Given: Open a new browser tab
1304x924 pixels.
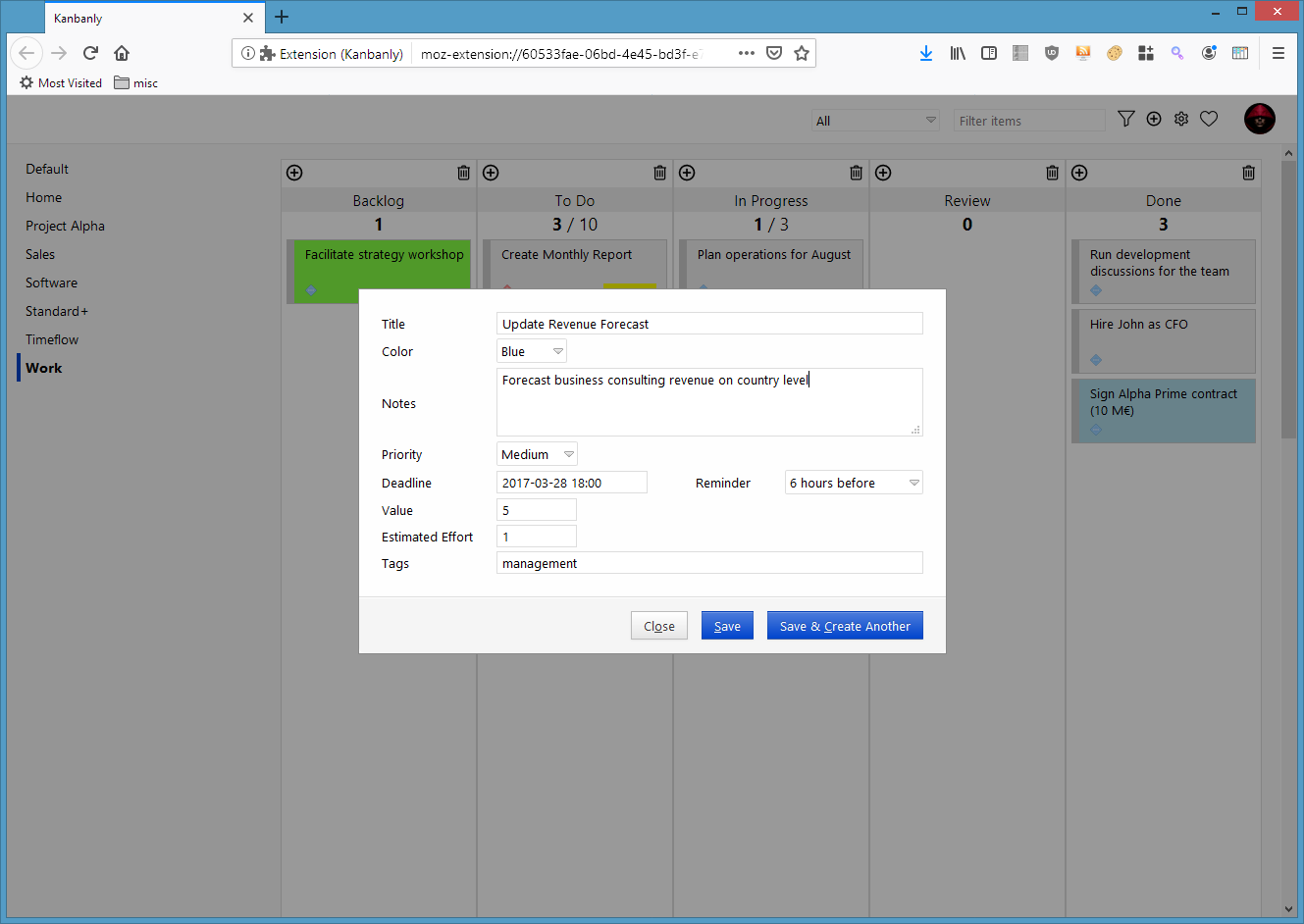Looking at the screenshot, I should (282, 17).
